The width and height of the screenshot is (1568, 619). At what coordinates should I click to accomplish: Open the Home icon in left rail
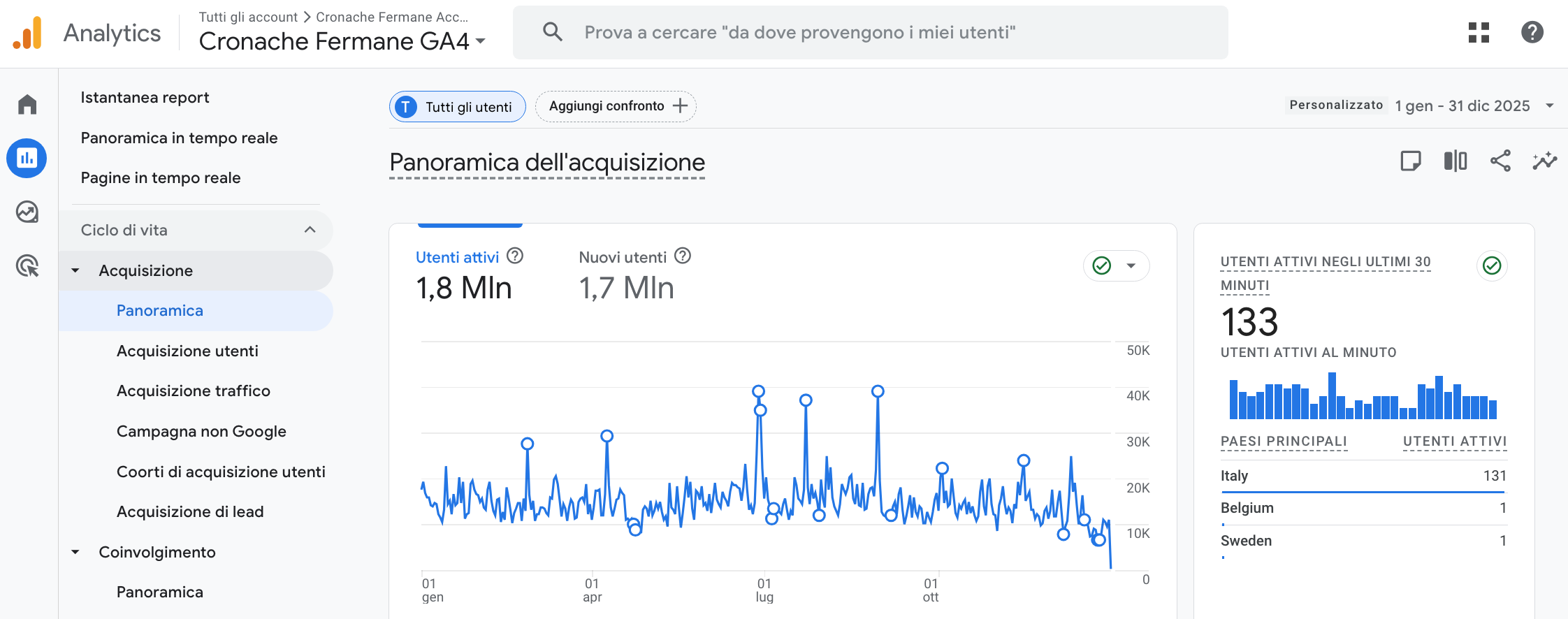pos(27,105)
